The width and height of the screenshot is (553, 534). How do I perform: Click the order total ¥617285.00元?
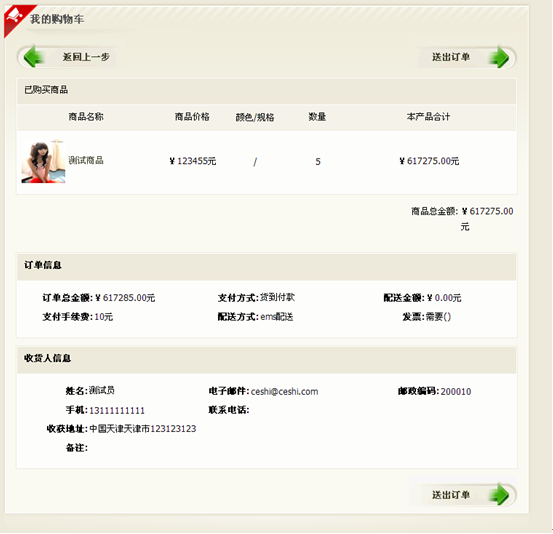pos(125,298)
